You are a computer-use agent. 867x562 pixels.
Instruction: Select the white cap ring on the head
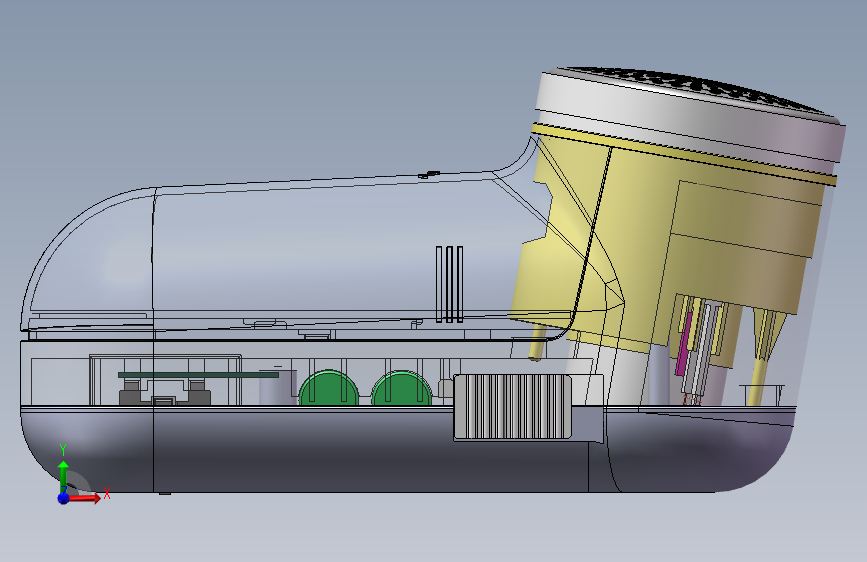688,118
